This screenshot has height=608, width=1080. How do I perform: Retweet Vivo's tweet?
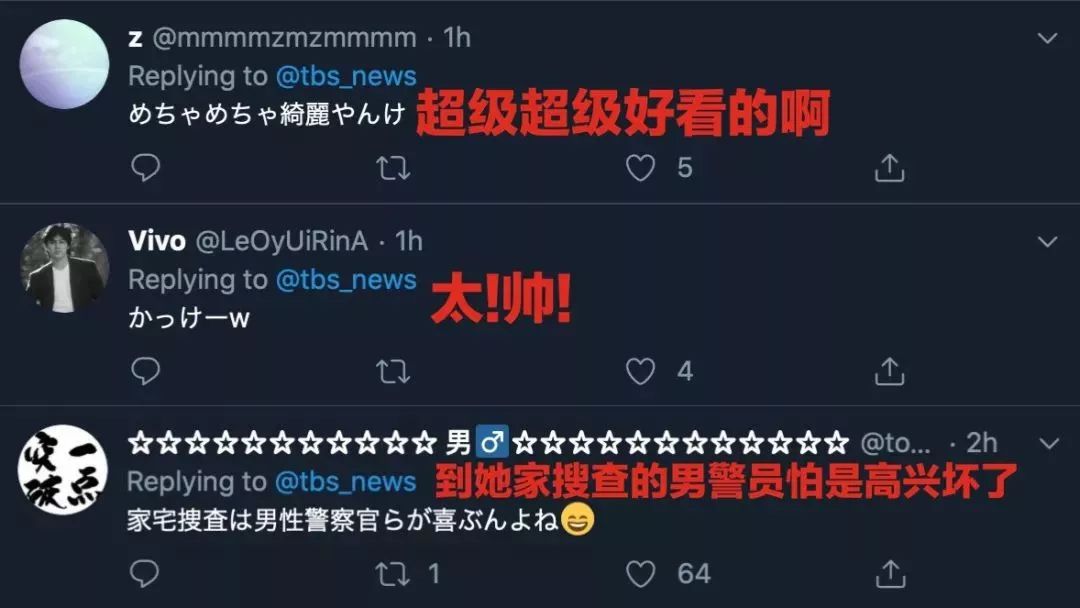point(393,371)
